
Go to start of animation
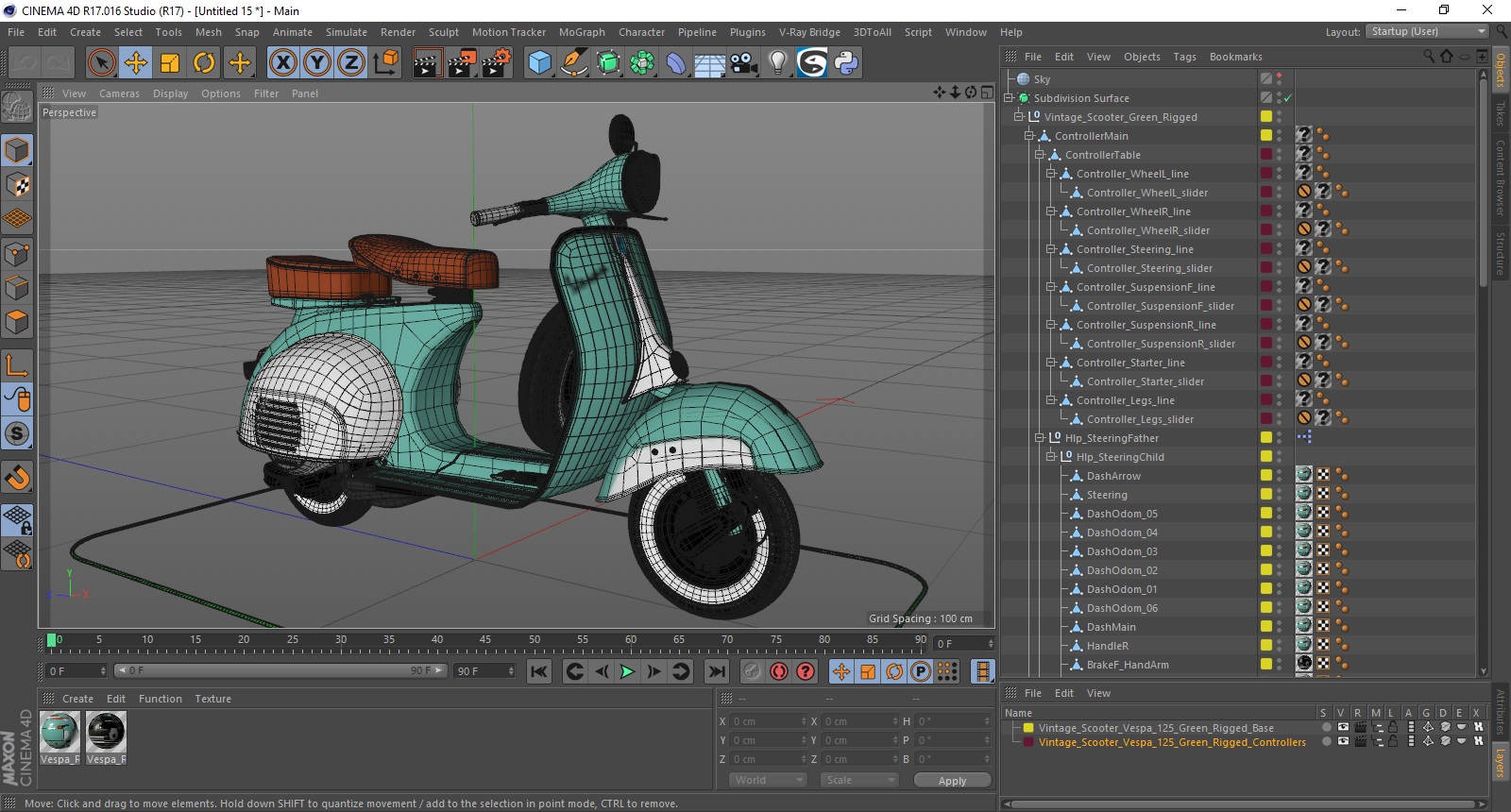(x=538, y=671)
